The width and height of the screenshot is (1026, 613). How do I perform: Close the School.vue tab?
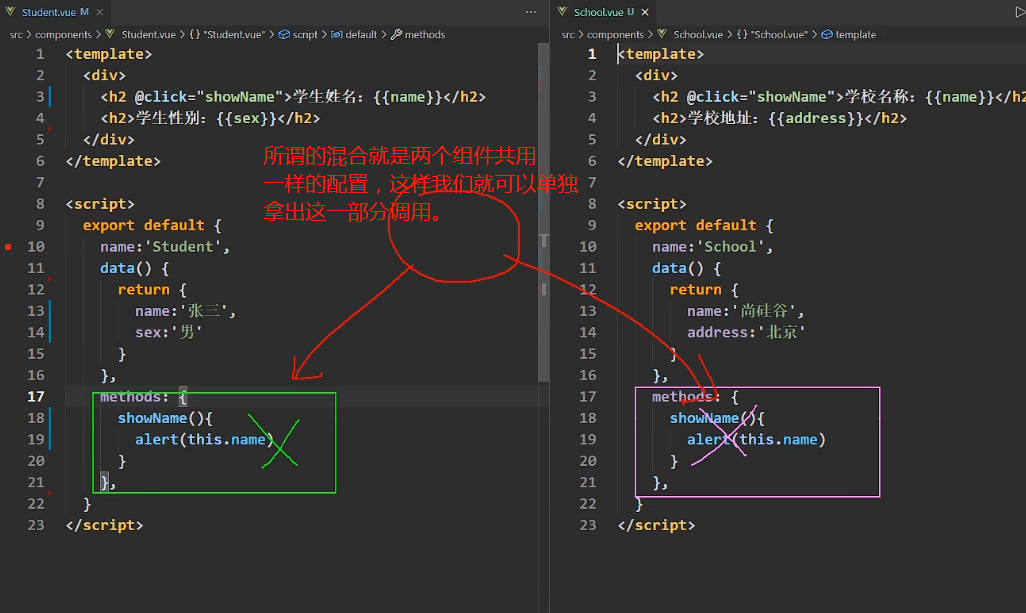tap(645, 12)
